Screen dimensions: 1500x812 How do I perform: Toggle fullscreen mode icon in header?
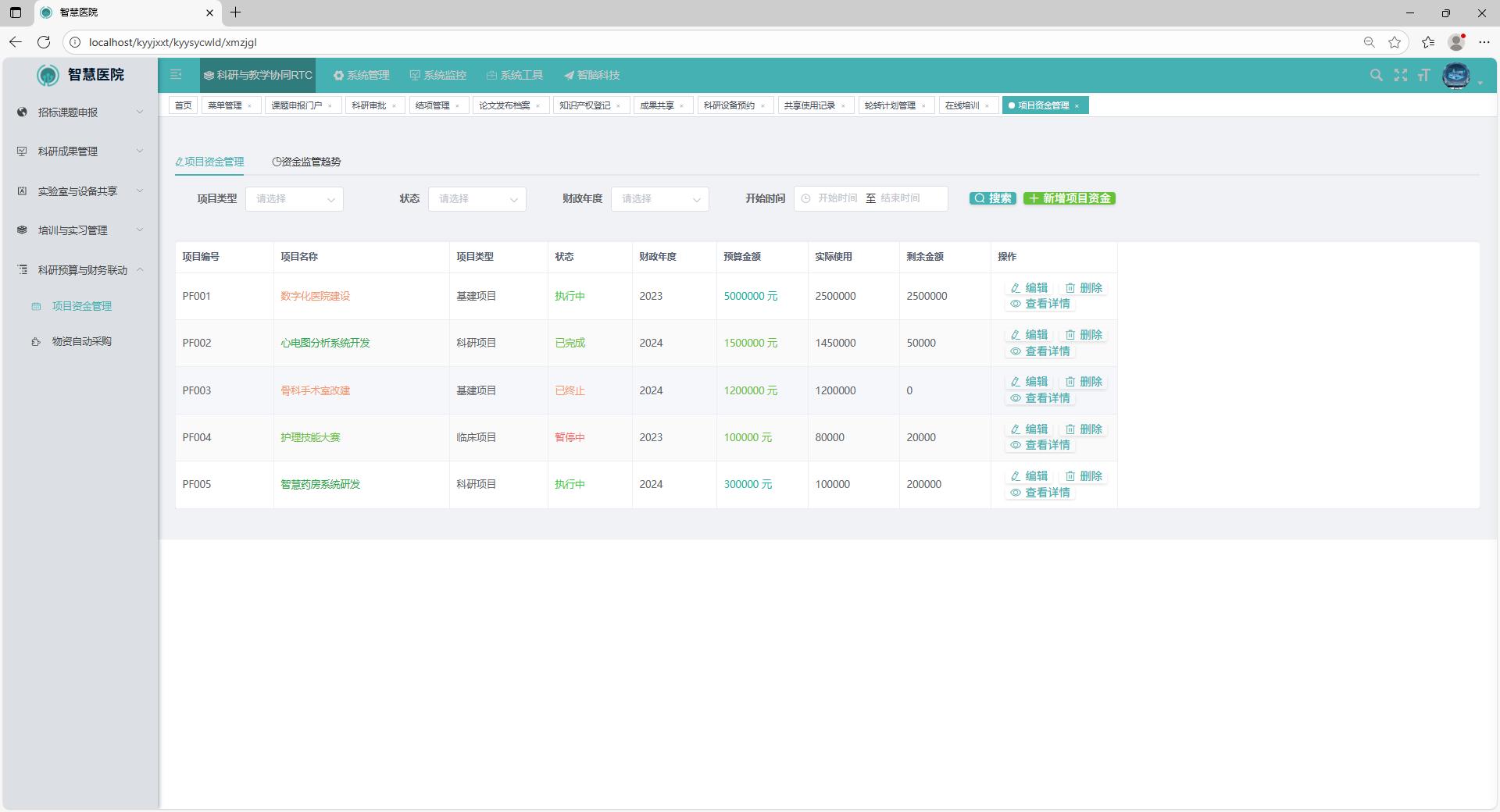[x=1400, y=75]
